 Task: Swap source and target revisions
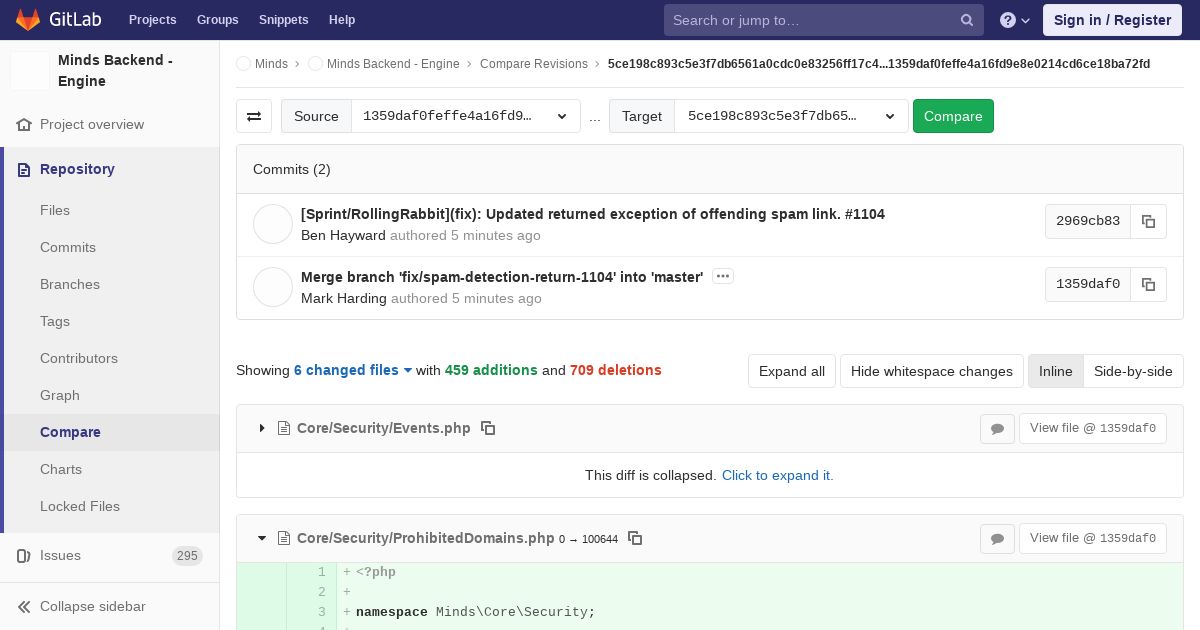pos(254,116)
